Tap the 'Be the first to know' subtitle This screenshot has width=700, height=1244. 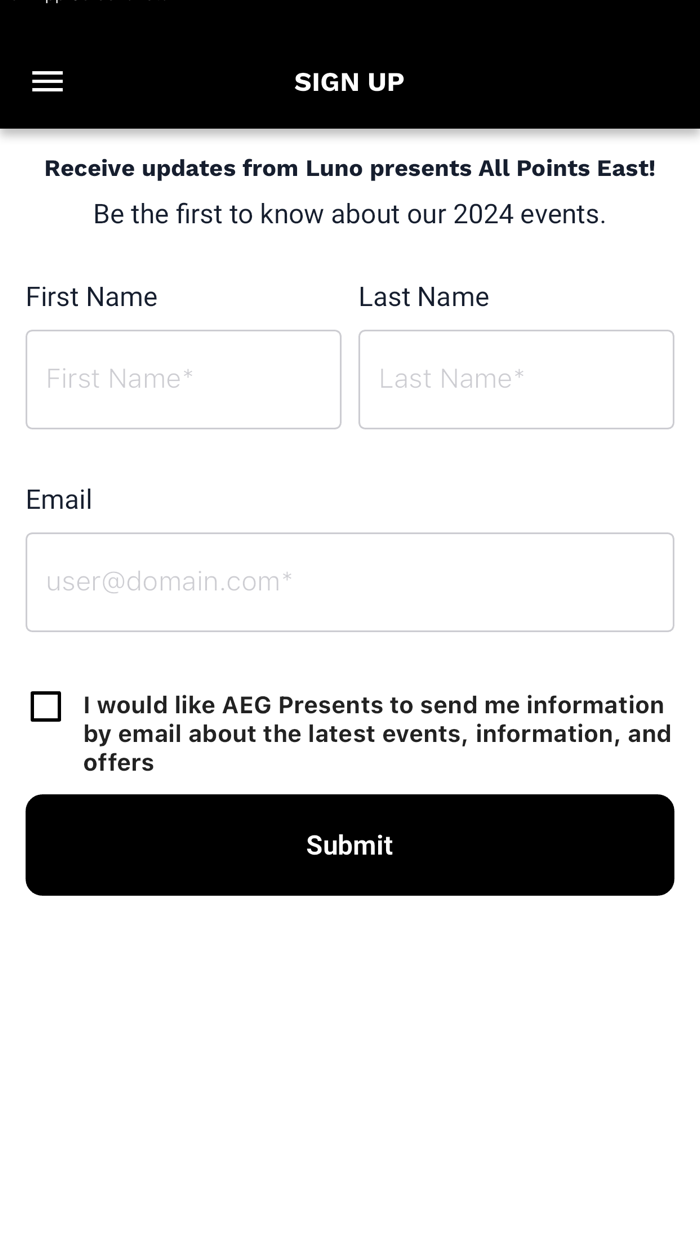click(349, 214)
